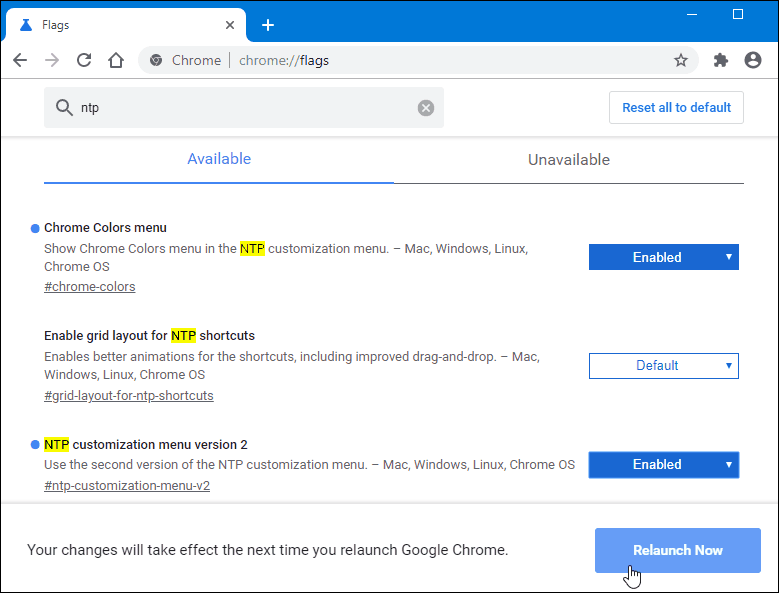Open the Extensions puzzle icon
This screenshot has width=779, height=597.
(720, 60)
